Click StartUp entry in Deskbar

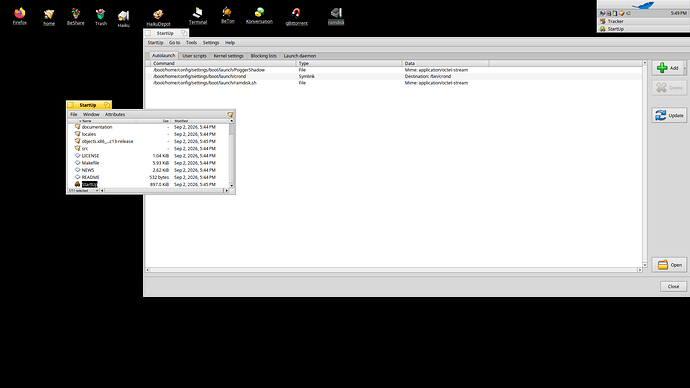643,29
